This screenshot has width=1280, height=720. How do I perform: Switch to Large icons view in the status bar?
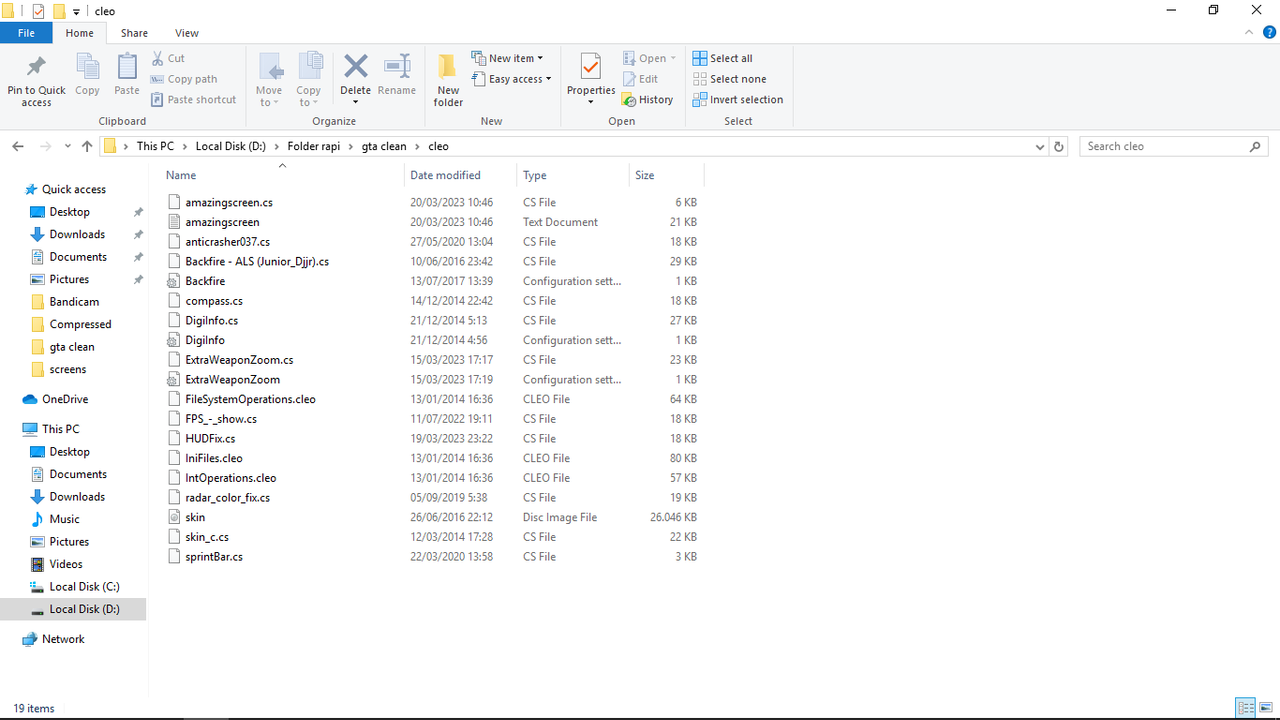pos(1265,708)
